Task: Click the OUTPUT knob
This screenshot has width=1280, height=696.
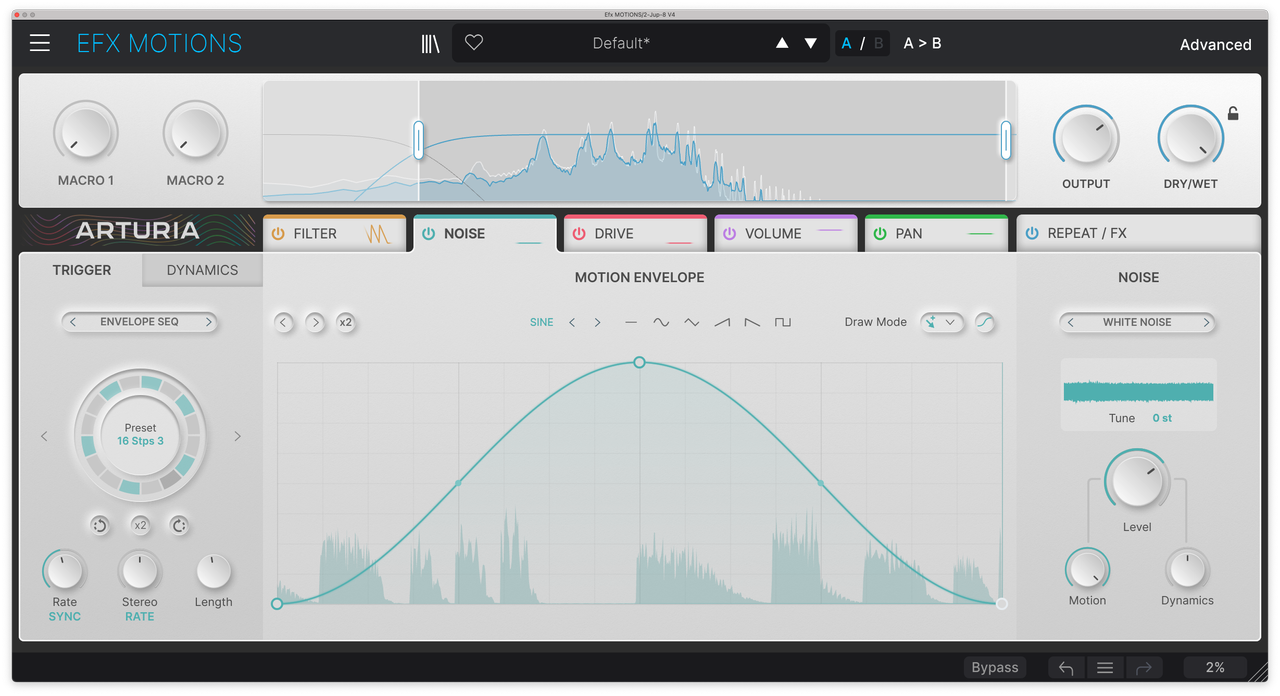Action: click(x=1086, y=138)
